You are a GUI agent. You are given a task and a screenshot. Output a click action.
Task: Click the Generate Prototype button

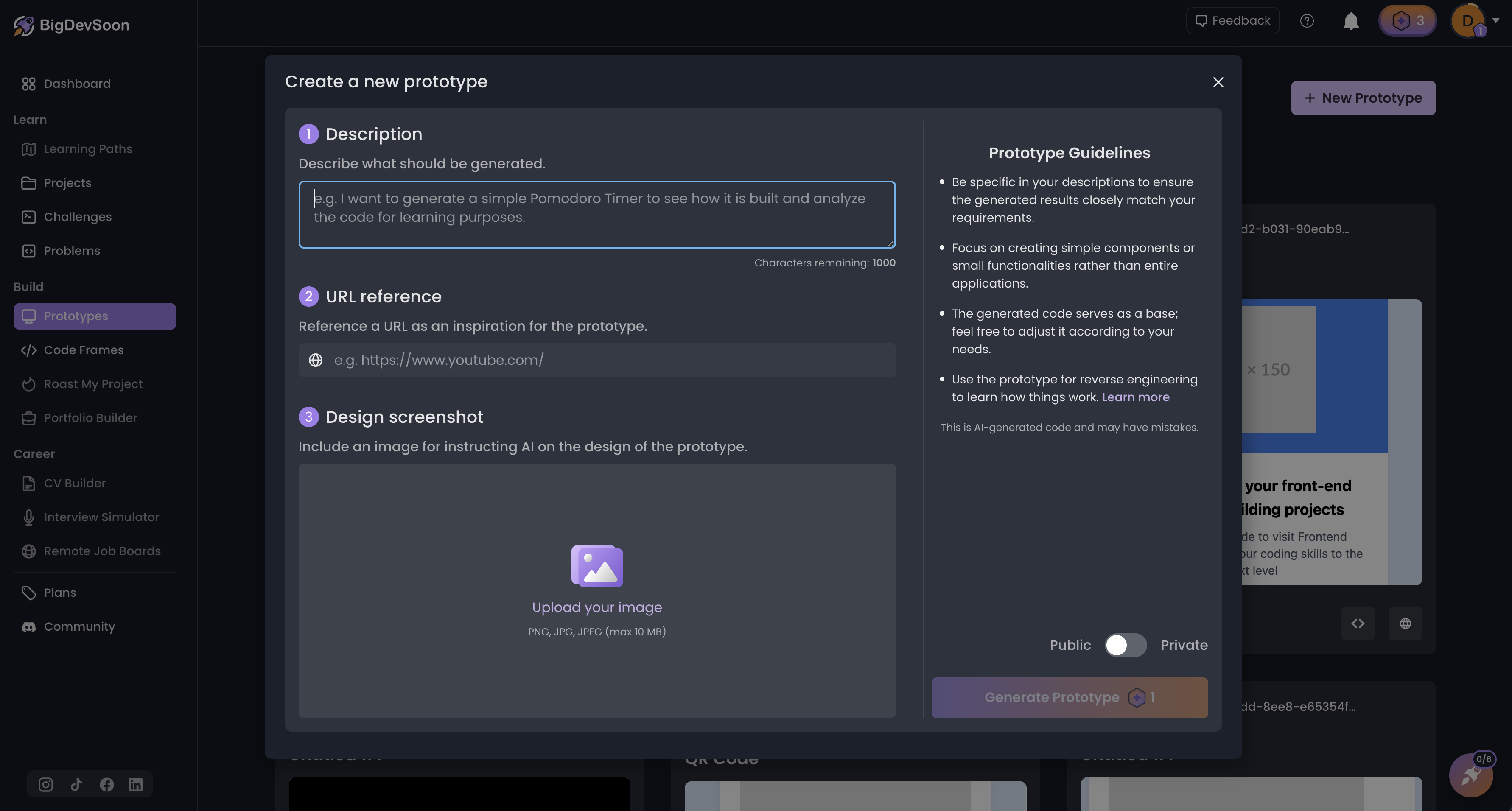(1069, 697)
